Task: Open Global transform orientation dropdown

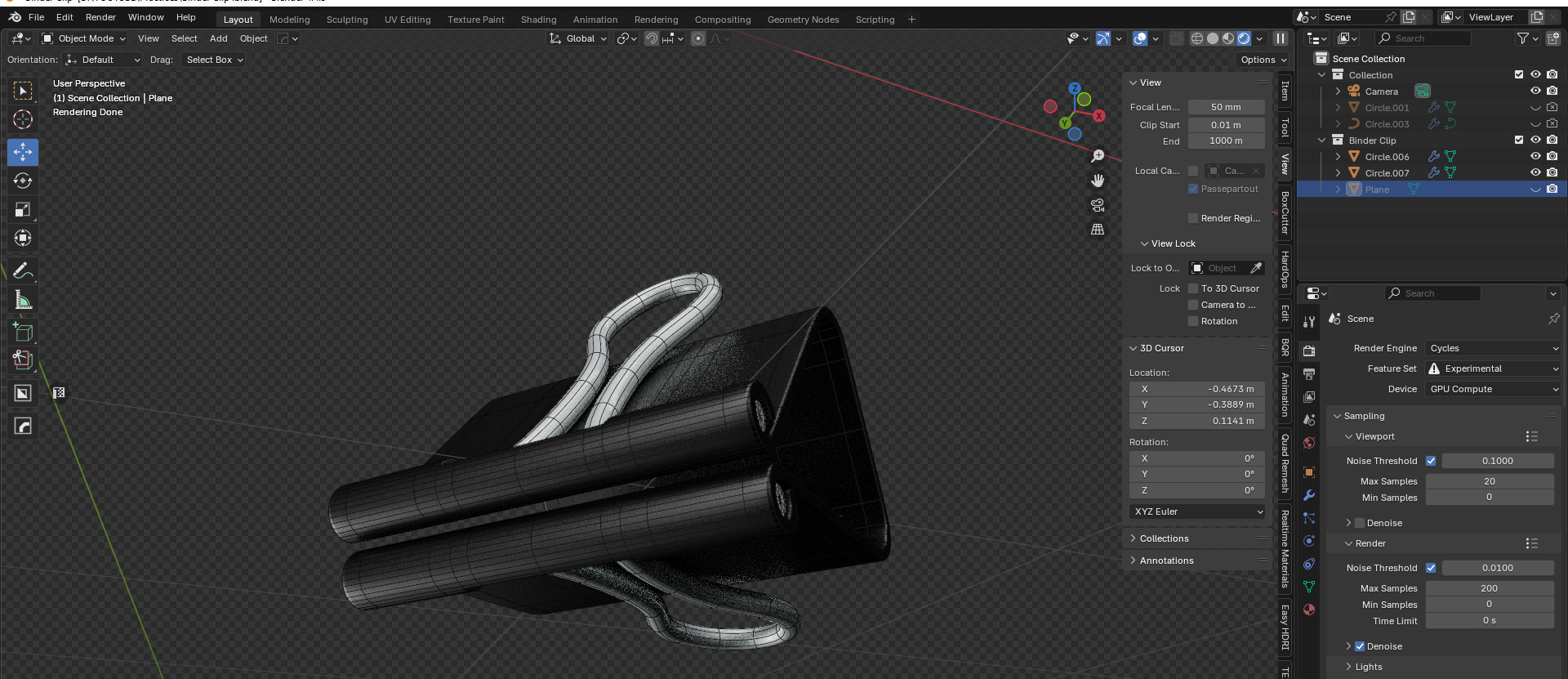Action: pos(579,38)
